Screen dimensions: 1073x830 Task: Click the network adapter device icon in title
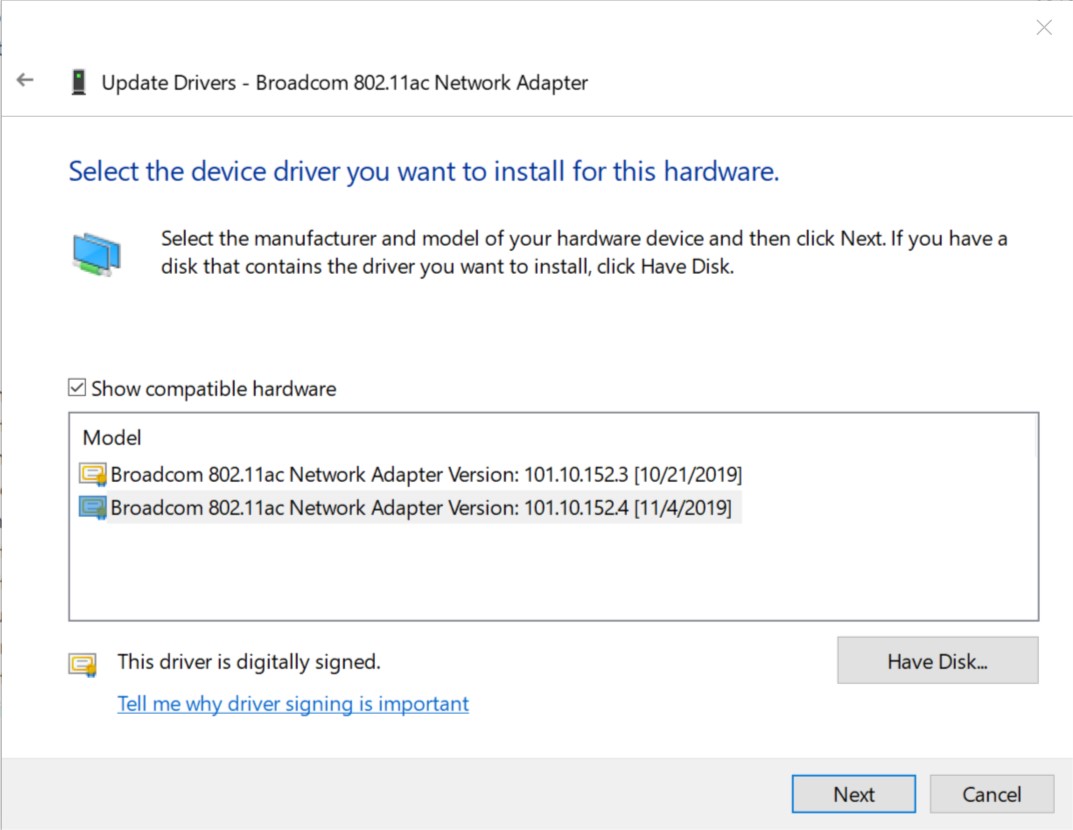(x=79, y=82)
